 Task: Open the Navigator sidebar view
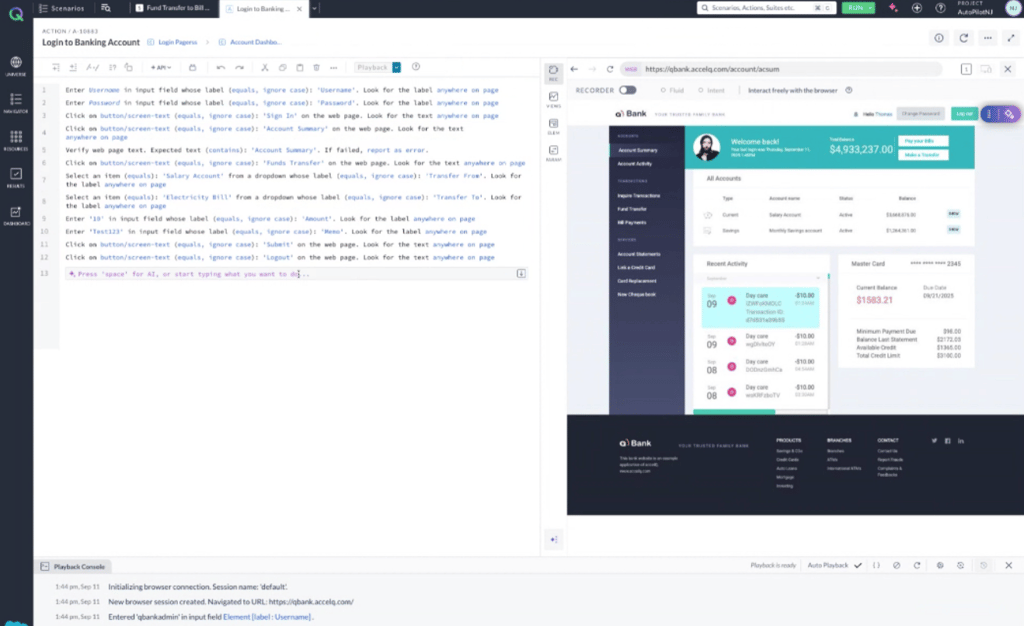point(16,102)
